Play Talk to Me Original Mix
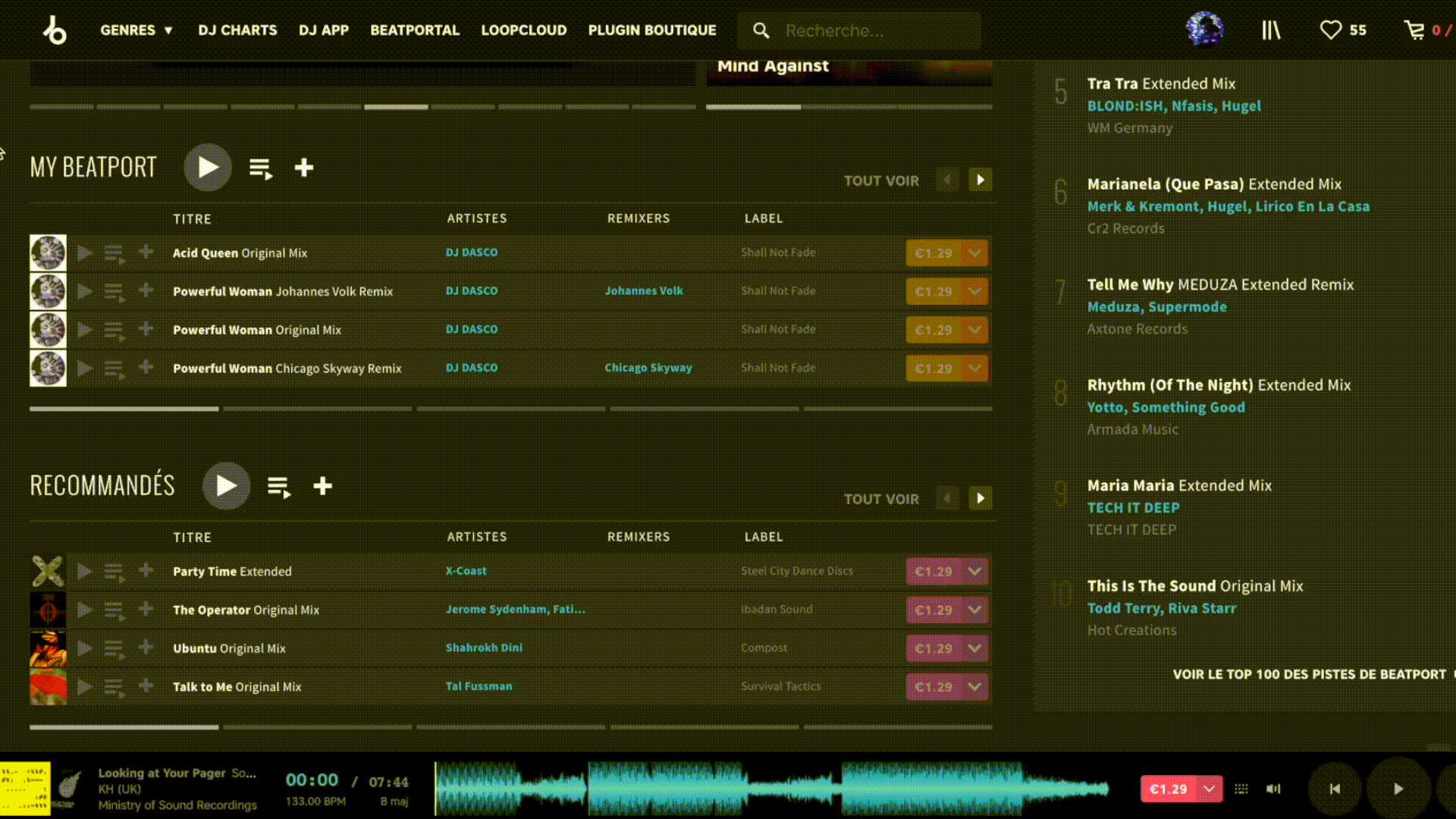The image size is (1456, 819). click(x=85, y=687)
